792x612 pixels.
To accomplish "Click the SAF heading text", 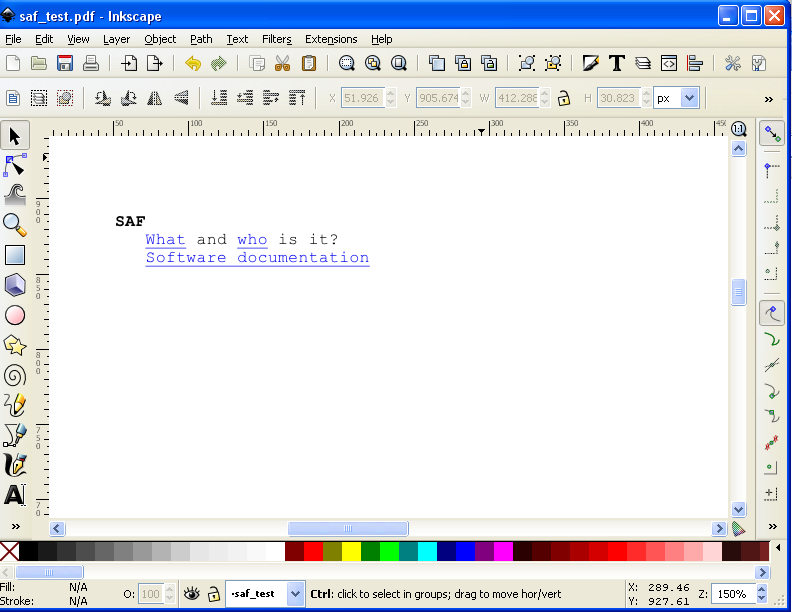I will [130, 221].
